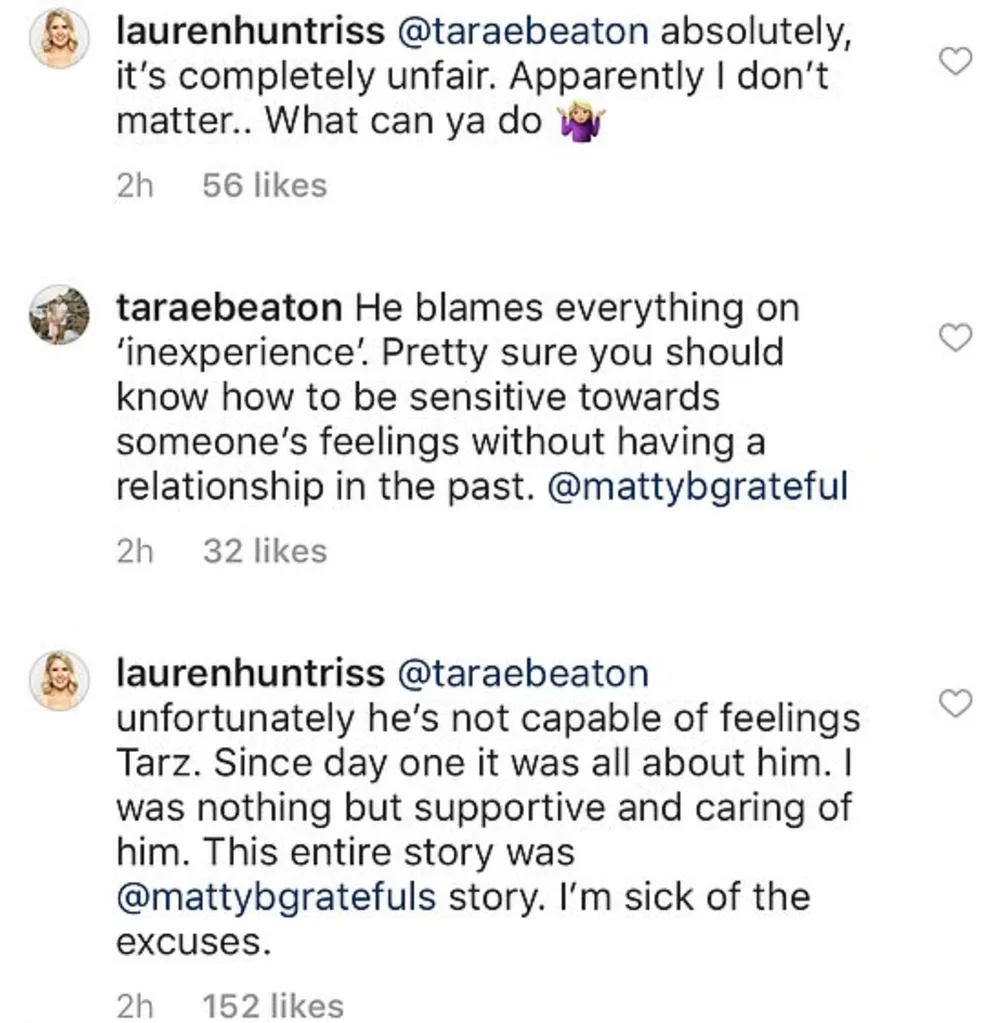Open laurenhuntriss avatar on first comment
Screen dimensions: 983x1023
pos(59,38)
